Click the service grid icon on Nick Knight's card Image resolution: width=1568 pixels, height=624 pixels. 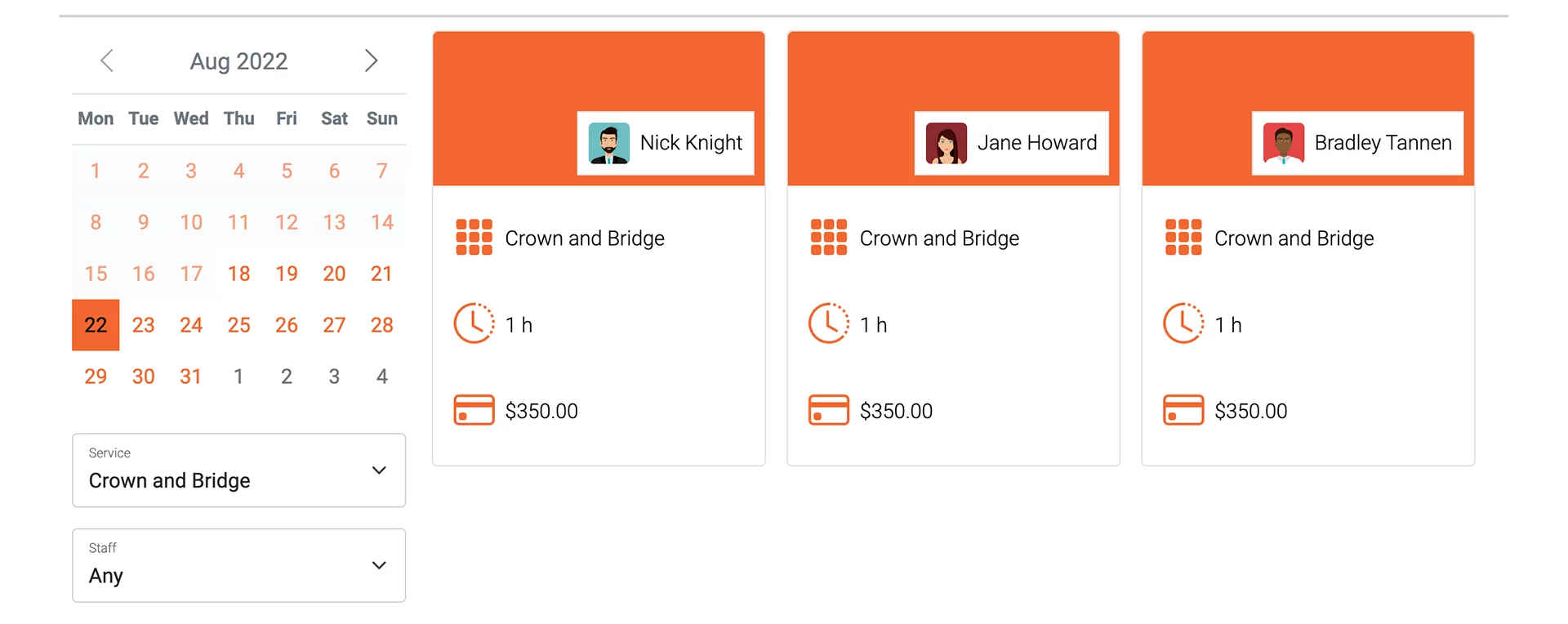[x=474, y=238]
